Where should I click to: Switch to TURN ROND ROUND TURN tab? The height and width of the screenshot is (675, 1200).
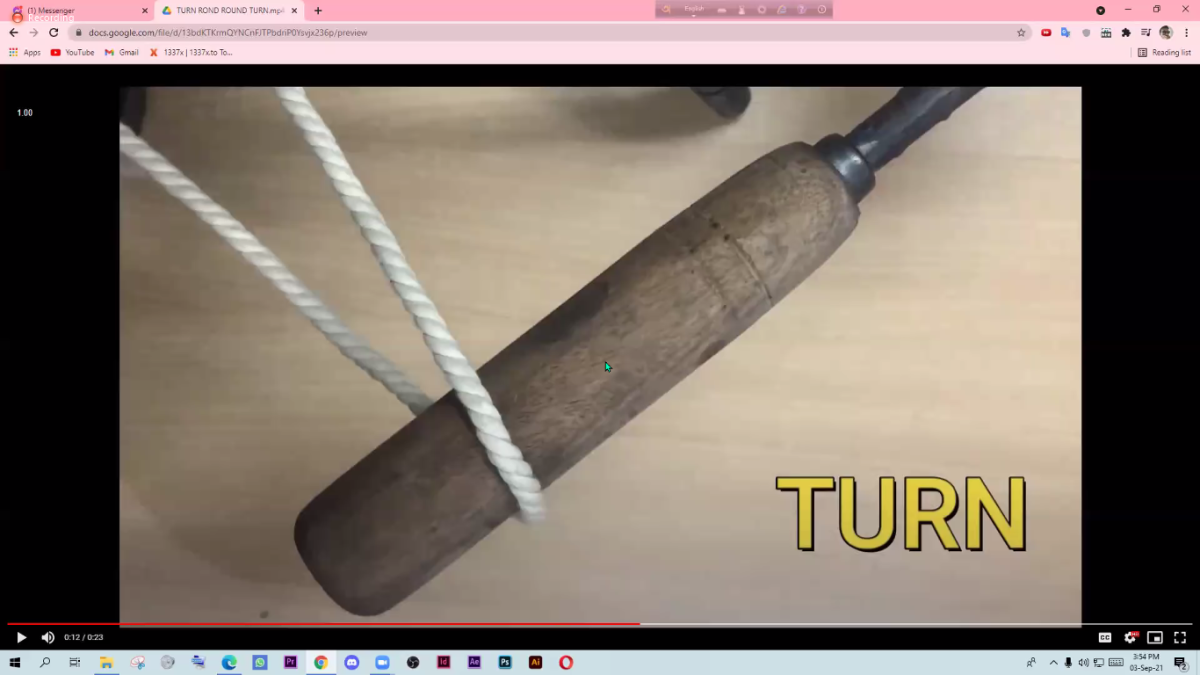tap(230, 11)
